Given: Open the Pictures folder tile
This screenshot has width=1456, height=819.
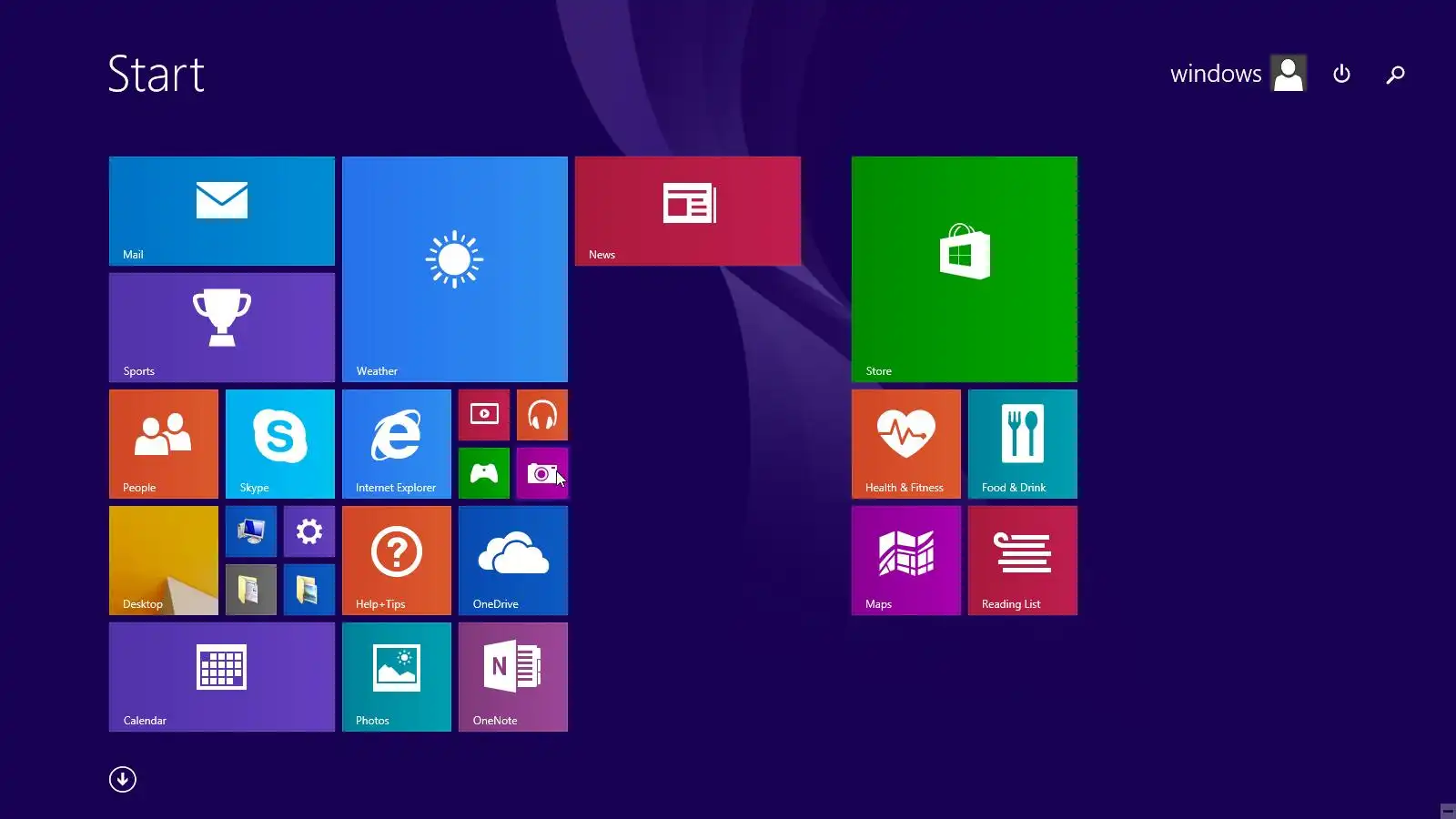Looking at the screenshot, I should 309,590.
